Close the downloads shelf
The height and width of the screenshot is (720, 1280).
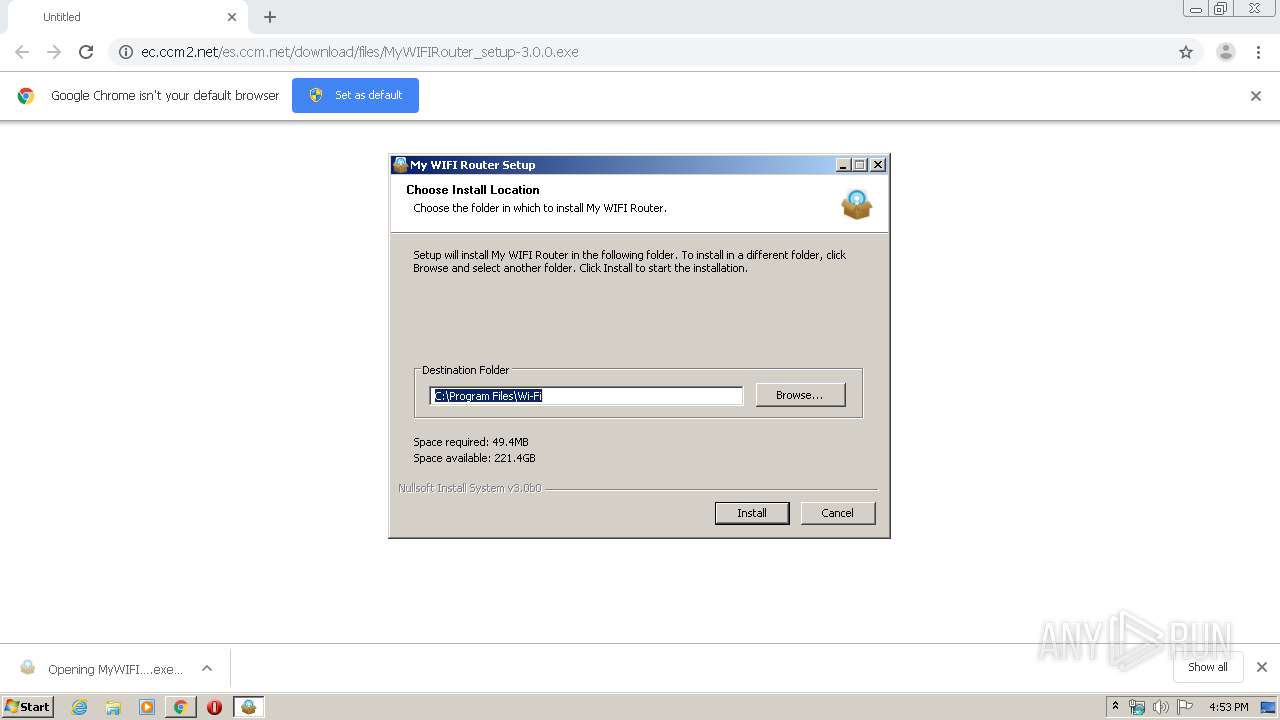point(1262,667)
